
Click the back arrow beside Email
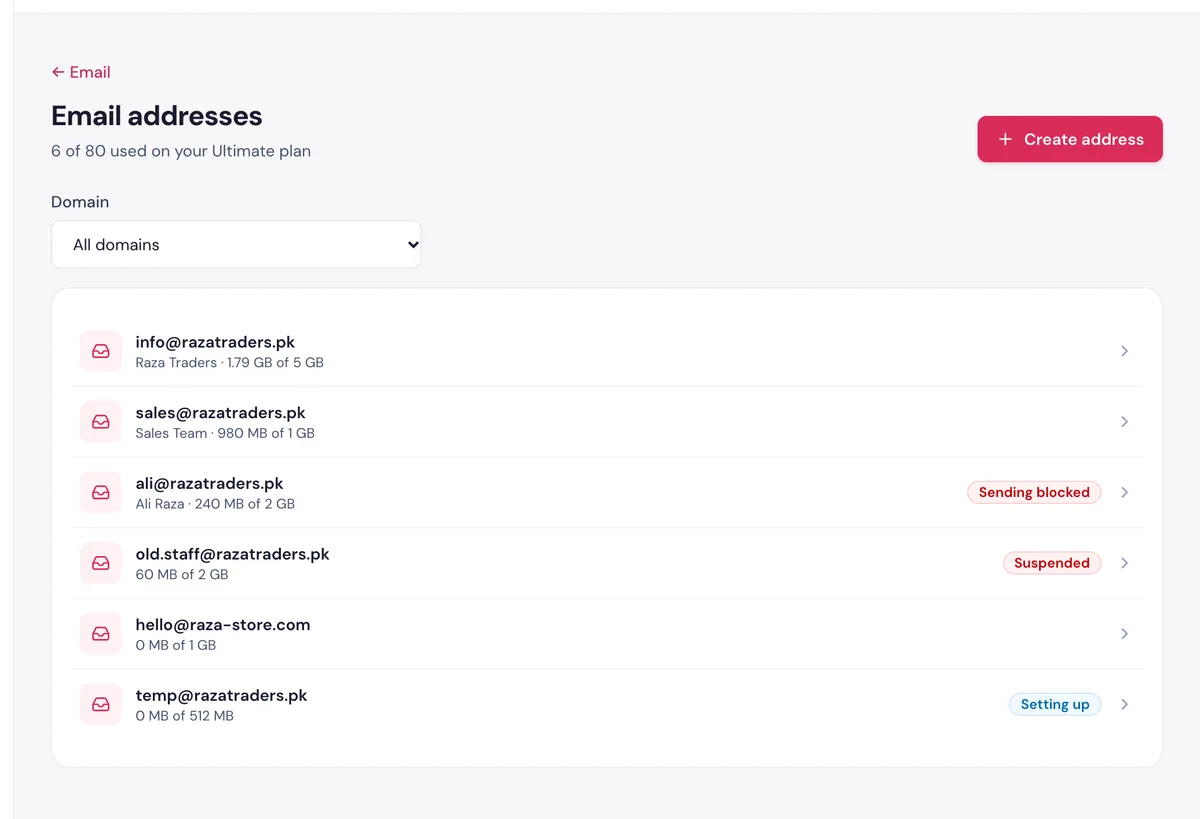(x=58, y=72)
